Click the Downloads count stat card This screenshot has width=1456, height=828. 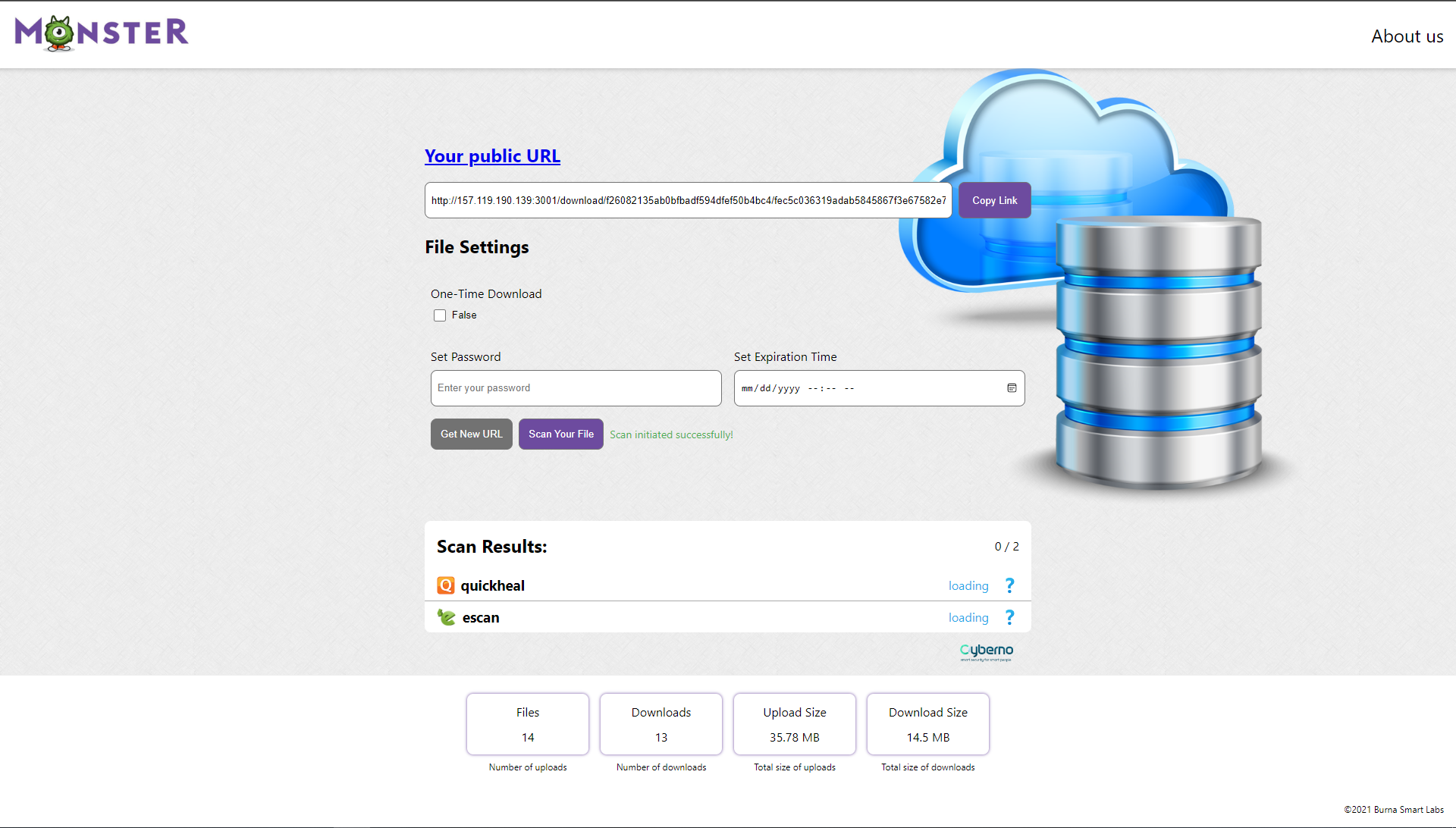pos(661,724)
